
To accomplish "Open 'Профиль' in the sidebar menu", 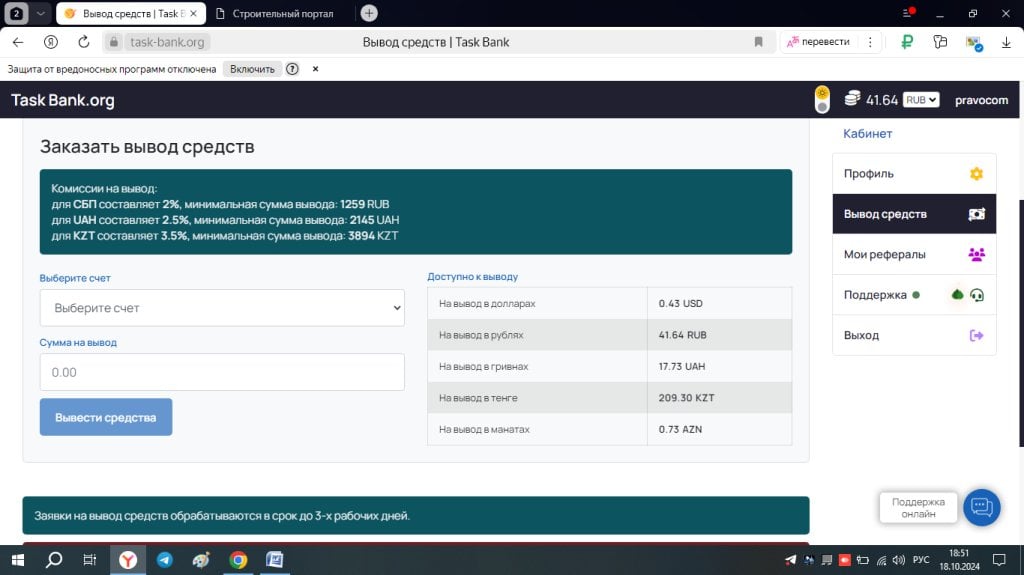I will (x=914, y=174).
